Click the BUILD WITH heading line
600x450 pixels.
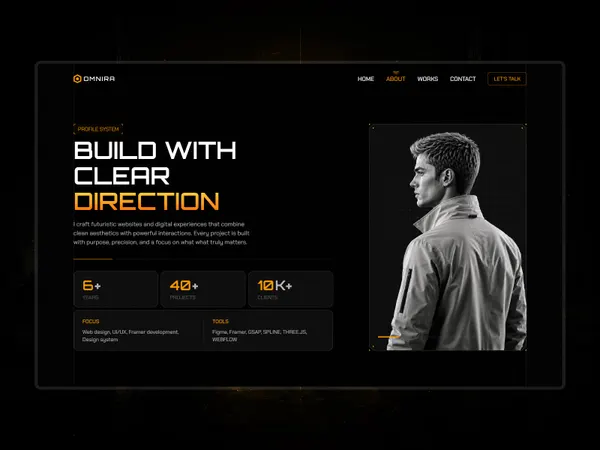(155, 150)
